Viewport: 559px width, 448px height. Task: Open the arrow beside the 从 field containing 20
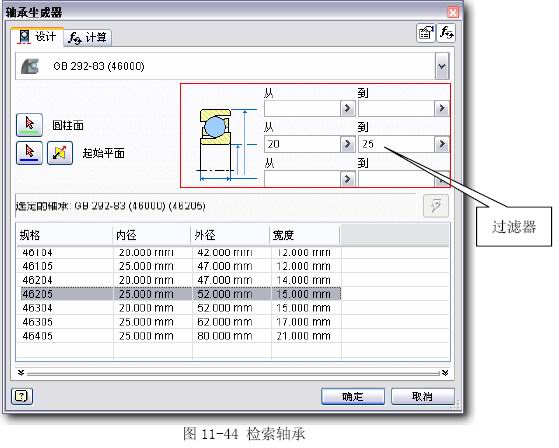pyautogui.click(x=348, y=144)
